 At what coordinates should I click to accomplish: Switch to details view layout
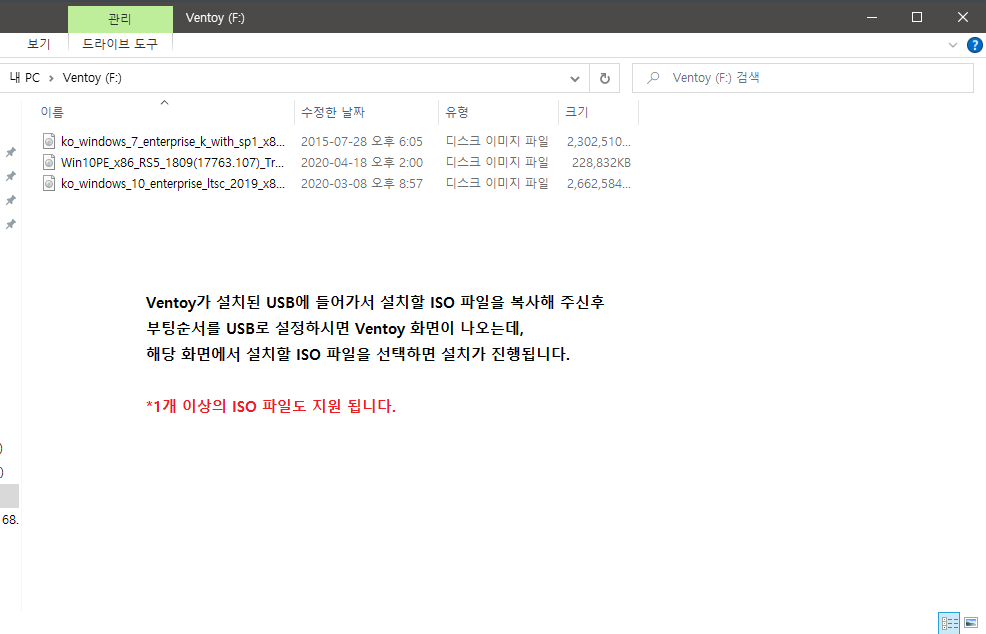(x=949, y=623)
